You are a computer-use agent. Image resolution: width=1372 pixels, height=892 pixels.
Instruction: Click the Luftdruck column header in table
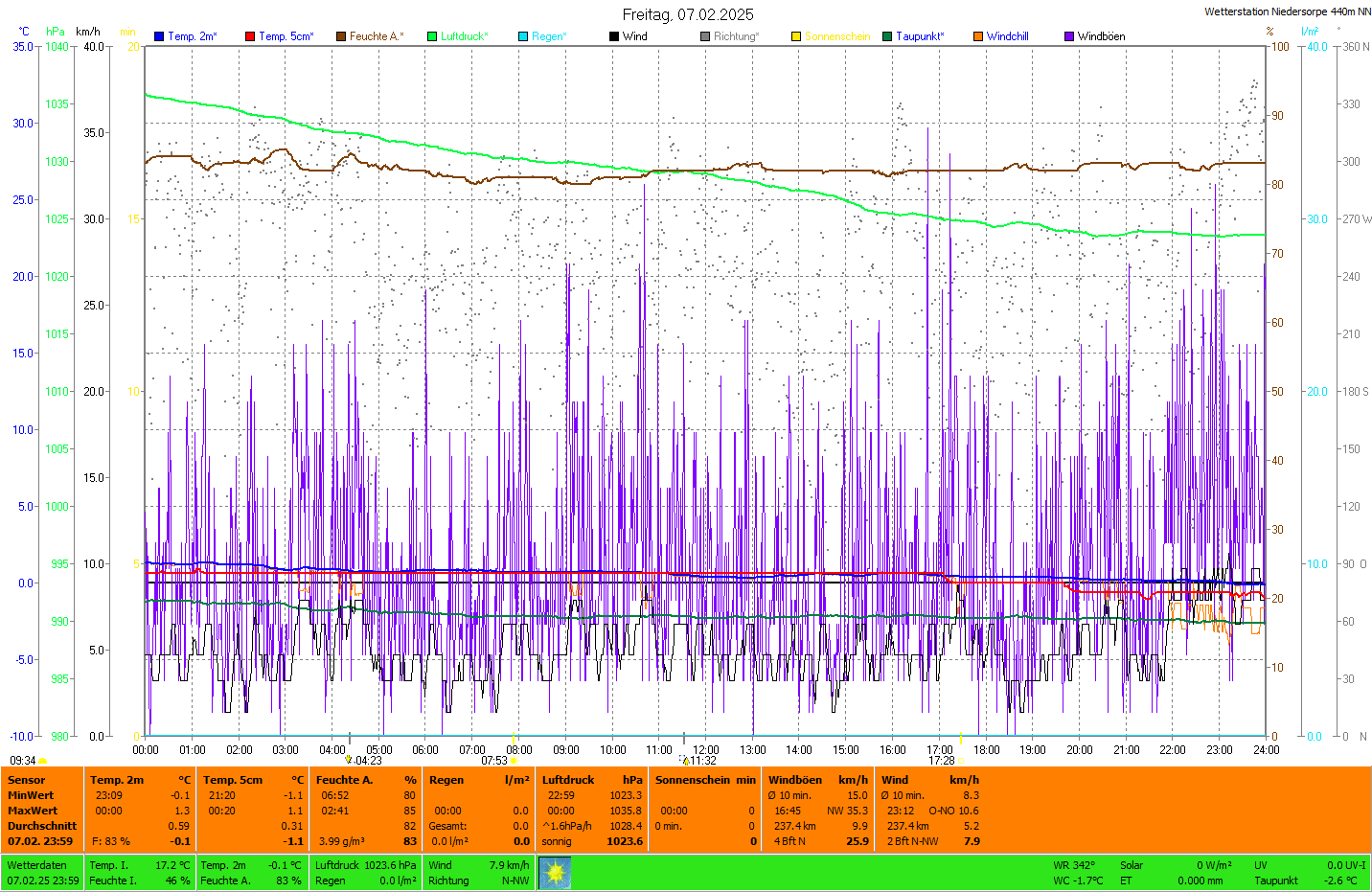(x=568, y=780)
